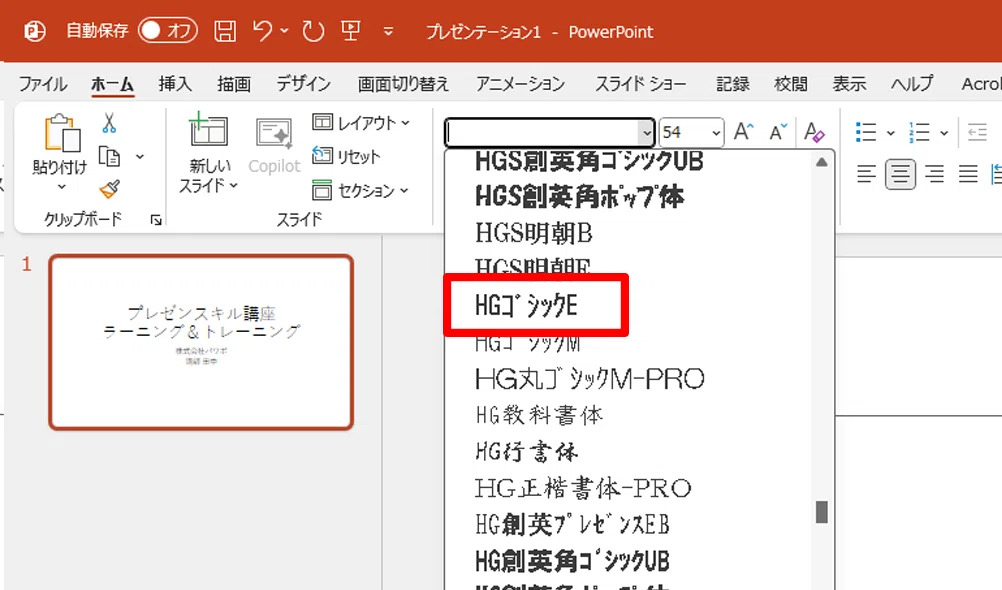The image size is (1002, 590).
Task: Click Decrease Font Size icon
Action: pos(778,132)
